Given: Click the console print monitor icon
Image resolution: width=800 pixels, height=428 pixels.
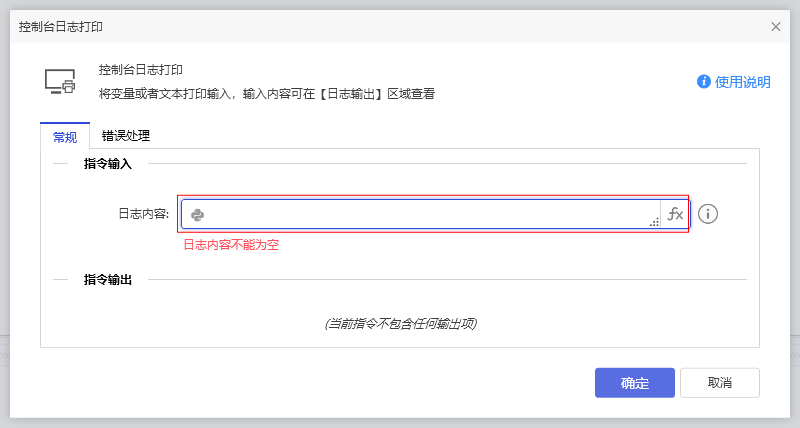Looking at the screenshot, I should click(x=60, y=82).
